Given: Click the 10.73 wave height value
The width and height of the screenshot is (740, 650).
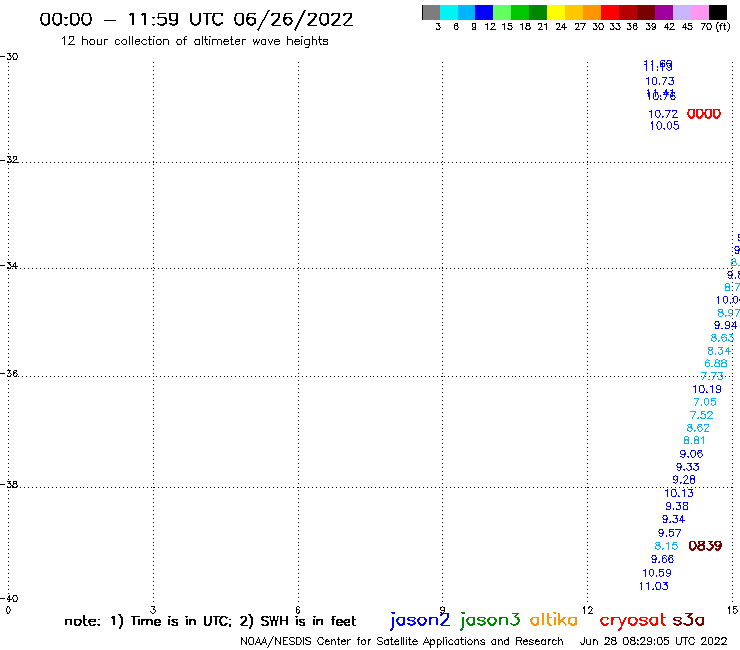Looking at the screenshot, I should 660,81.
